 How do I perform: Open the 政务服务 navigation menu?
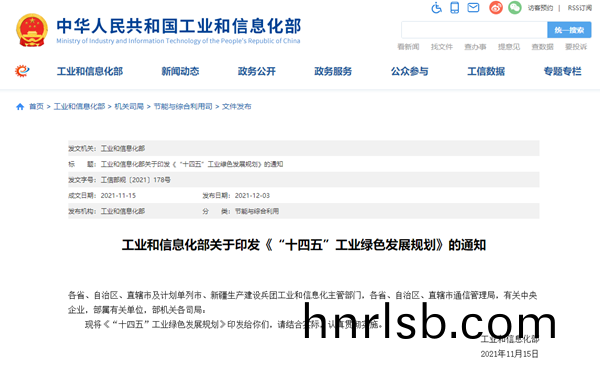[x=333, y=71]
